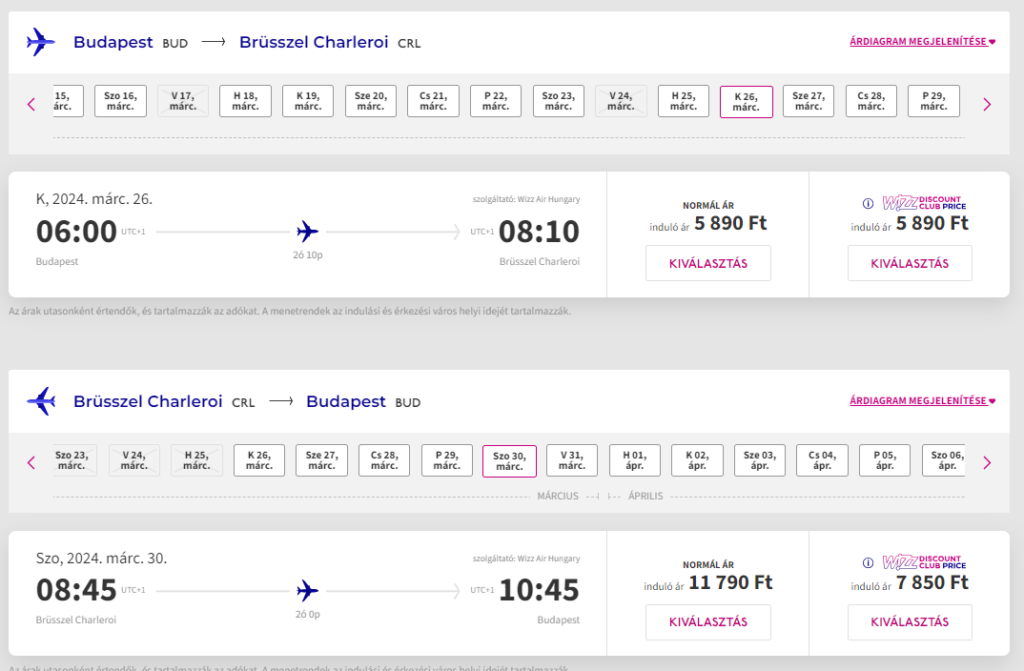The width and height of the screenshot is (1024, 671).
Task: Choose return Discount Club 7 850 Ft Kiválasztás
Action: [x=910, y=622]
